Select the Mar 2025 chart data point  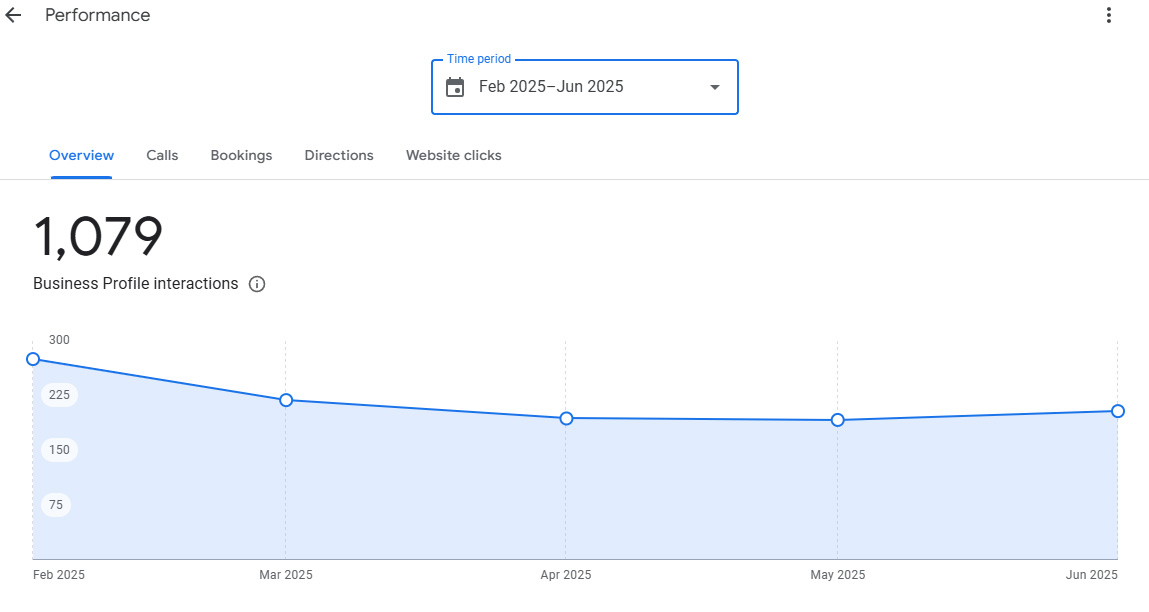pos(286,400)
